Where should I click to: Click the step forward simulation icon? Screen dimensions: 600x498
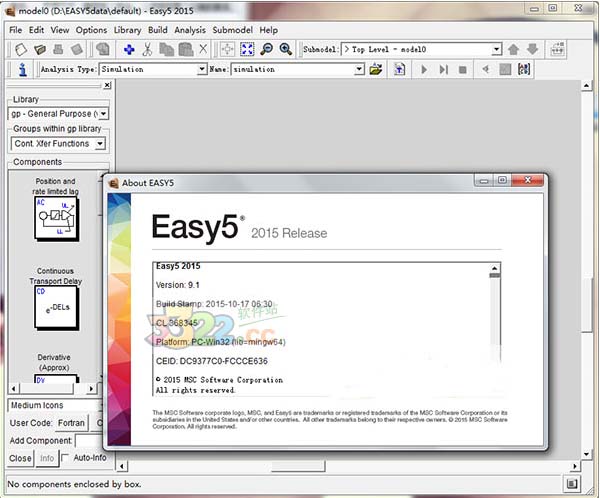[443, 70]
